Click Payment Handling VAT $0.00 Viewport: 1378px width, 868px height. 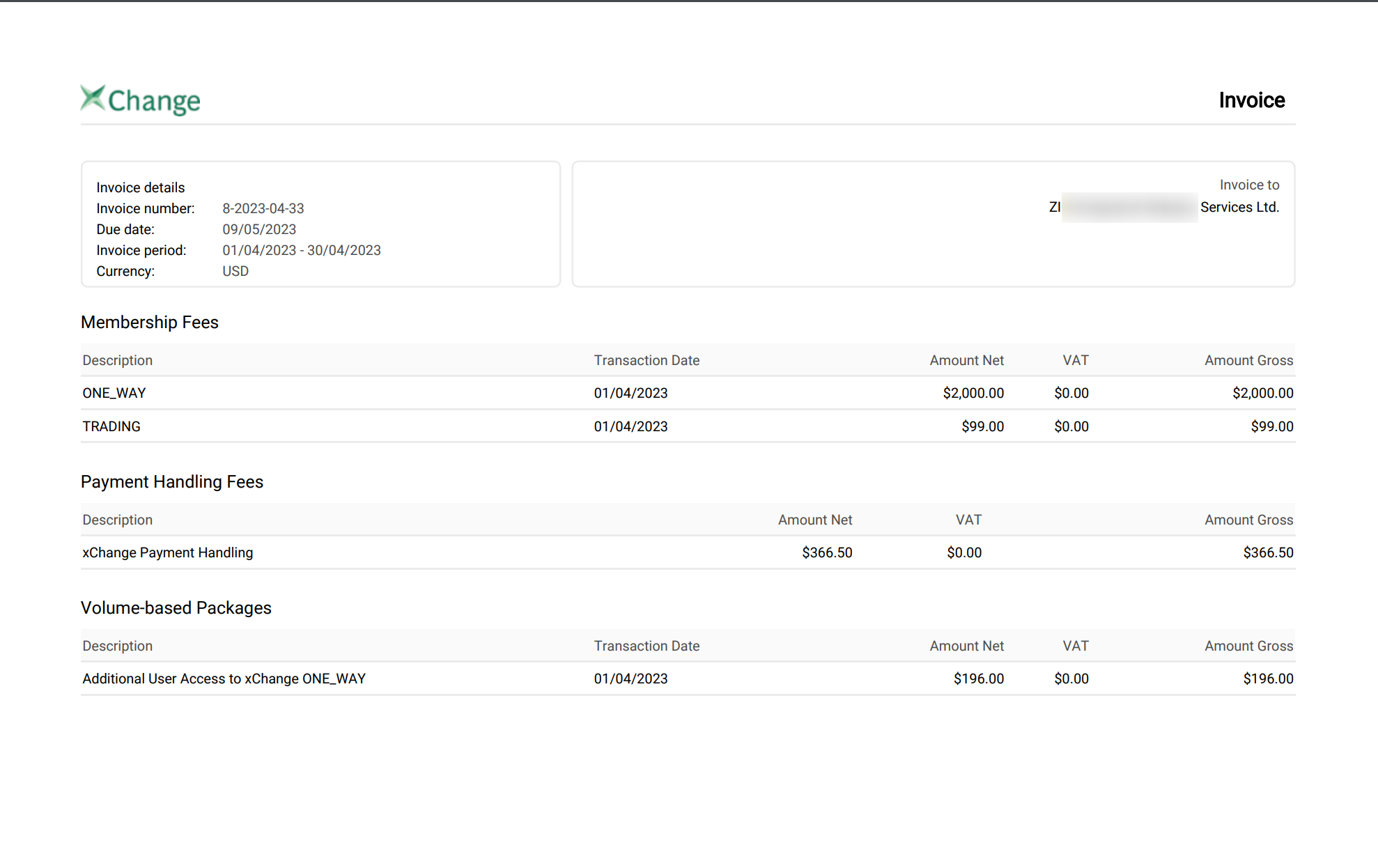964,552
